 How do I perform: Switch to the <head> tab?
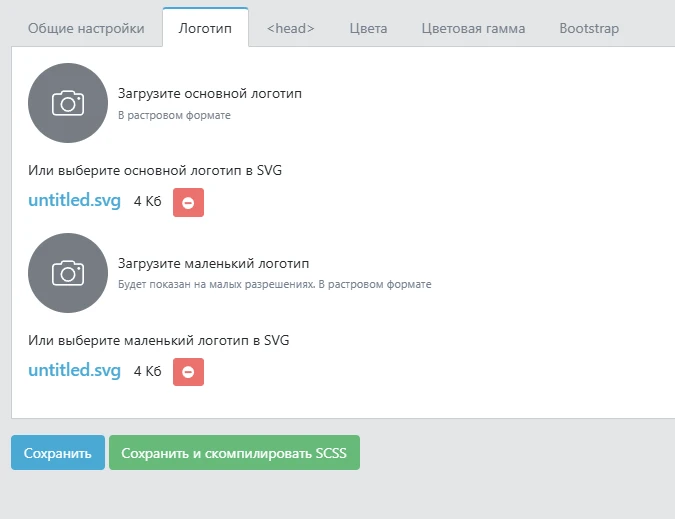[291, 28]
